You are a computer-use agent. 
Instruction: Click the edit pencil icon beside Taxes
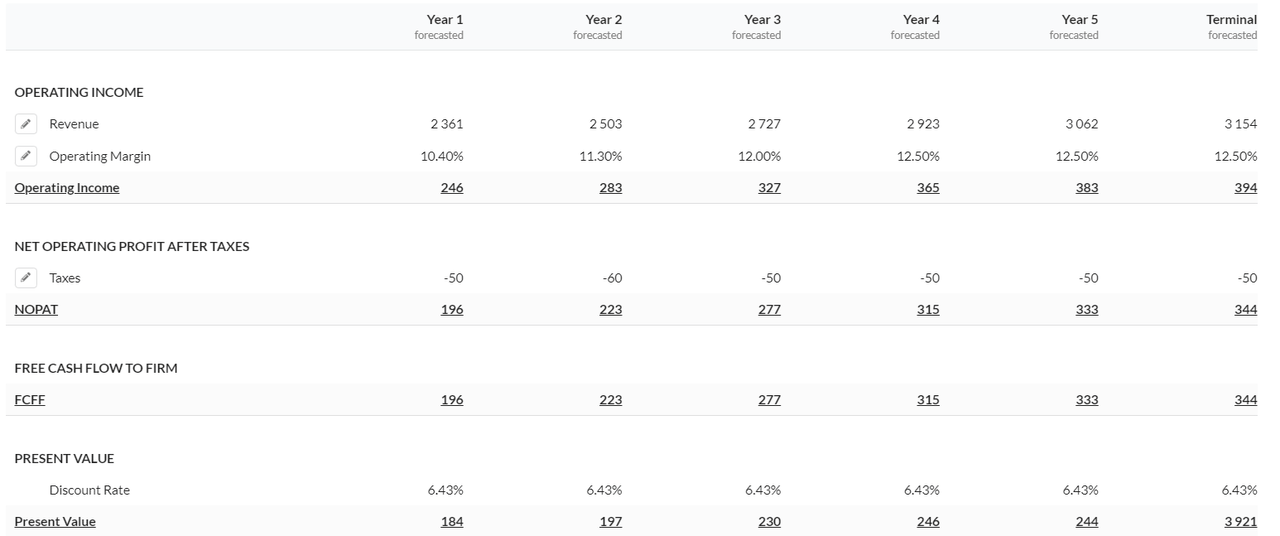(x=26, y=278)
